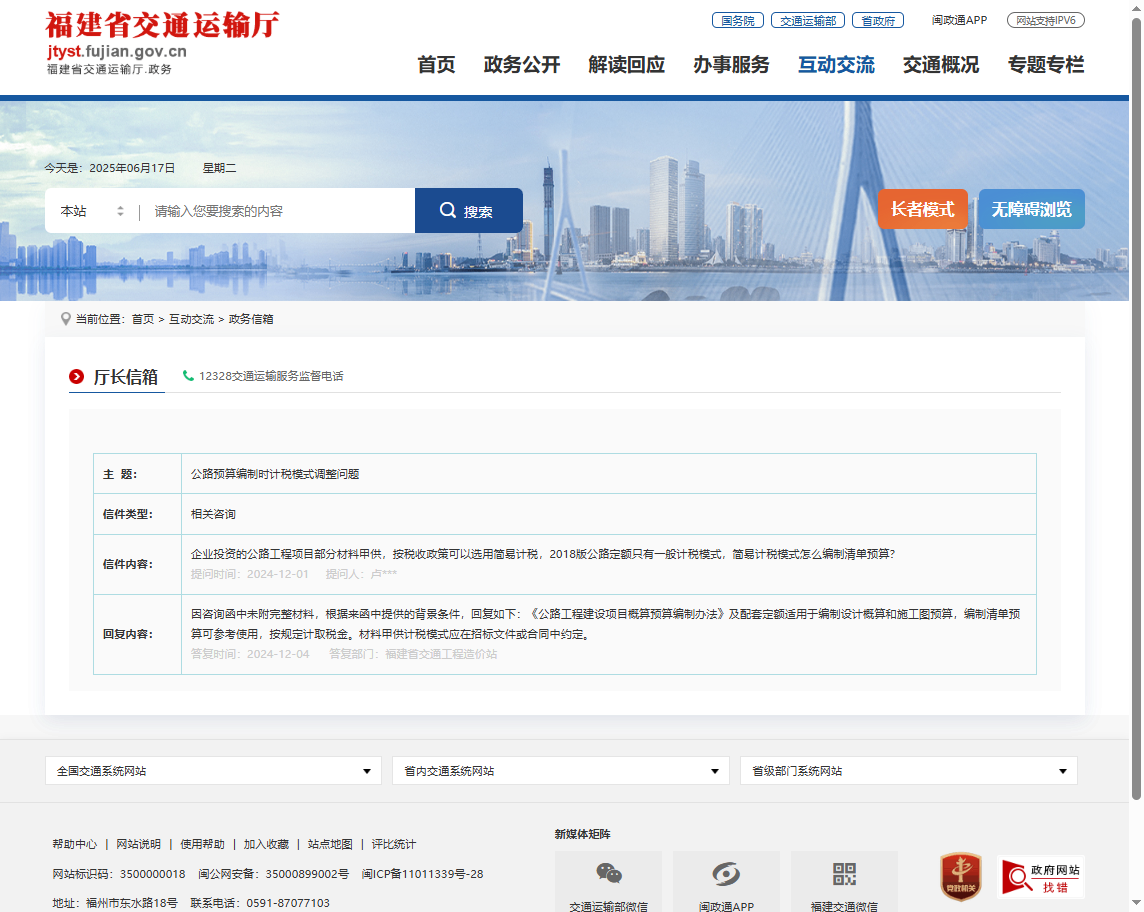This screenshot has width=1144, height=912.
Task: Enable 长者模式 elder mode
Action: click(x=922, y=210)
